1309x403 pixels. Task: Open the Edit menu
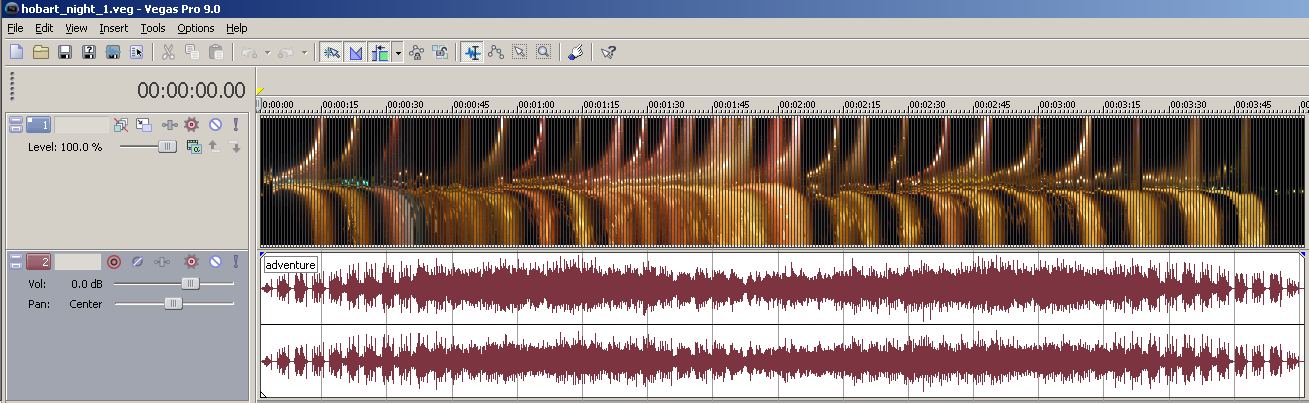[44, 28]
